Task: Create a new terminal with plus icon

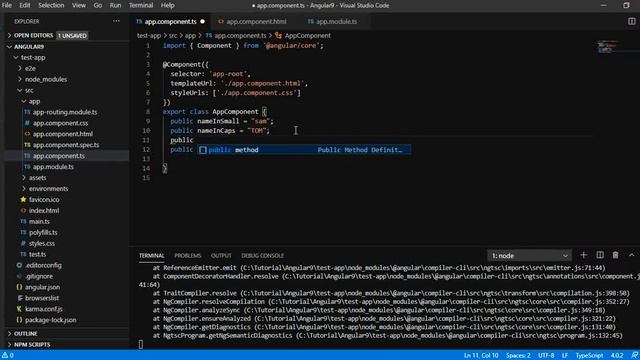Action: [x=583, y=255]
